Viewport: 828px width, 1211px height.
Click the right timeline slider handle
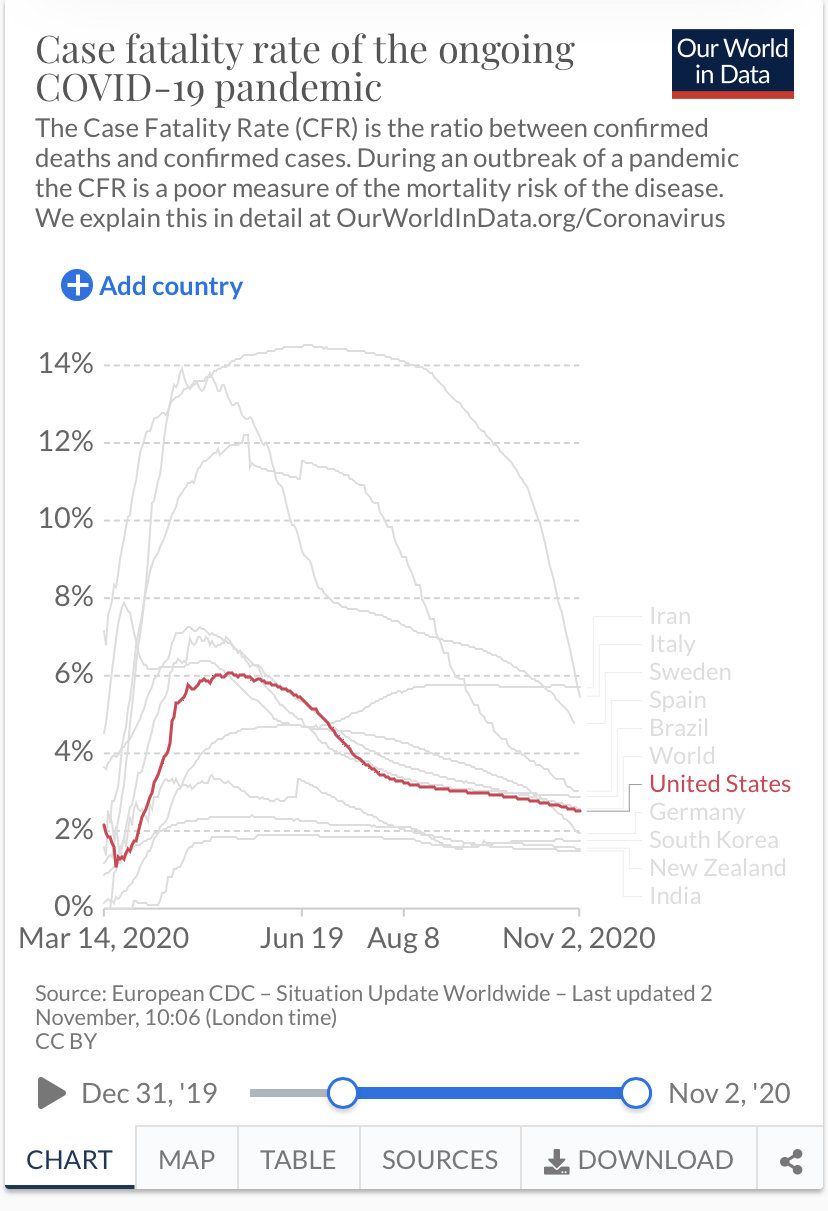[636, 1093]
